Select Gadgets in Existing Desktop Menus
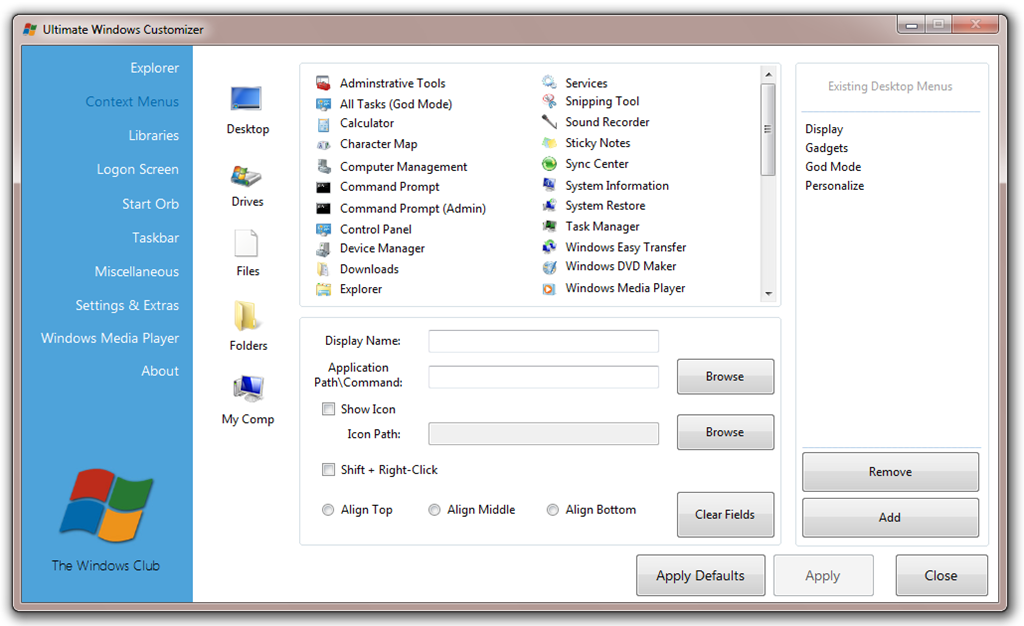The image size is (1024, 626). point(827,148)
